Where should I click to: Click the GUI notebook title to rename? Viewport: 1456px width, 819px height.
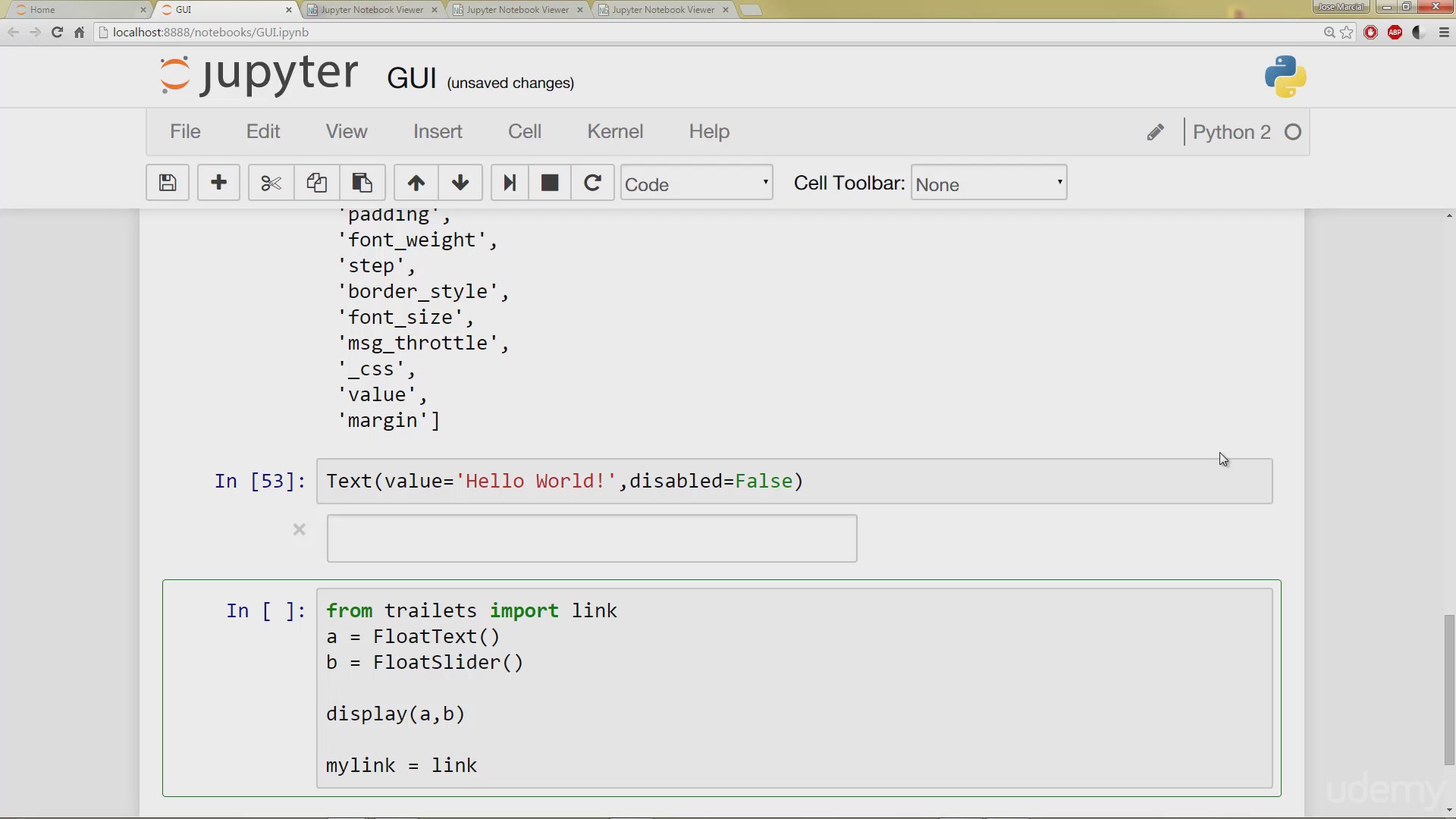tap(412, 79)
